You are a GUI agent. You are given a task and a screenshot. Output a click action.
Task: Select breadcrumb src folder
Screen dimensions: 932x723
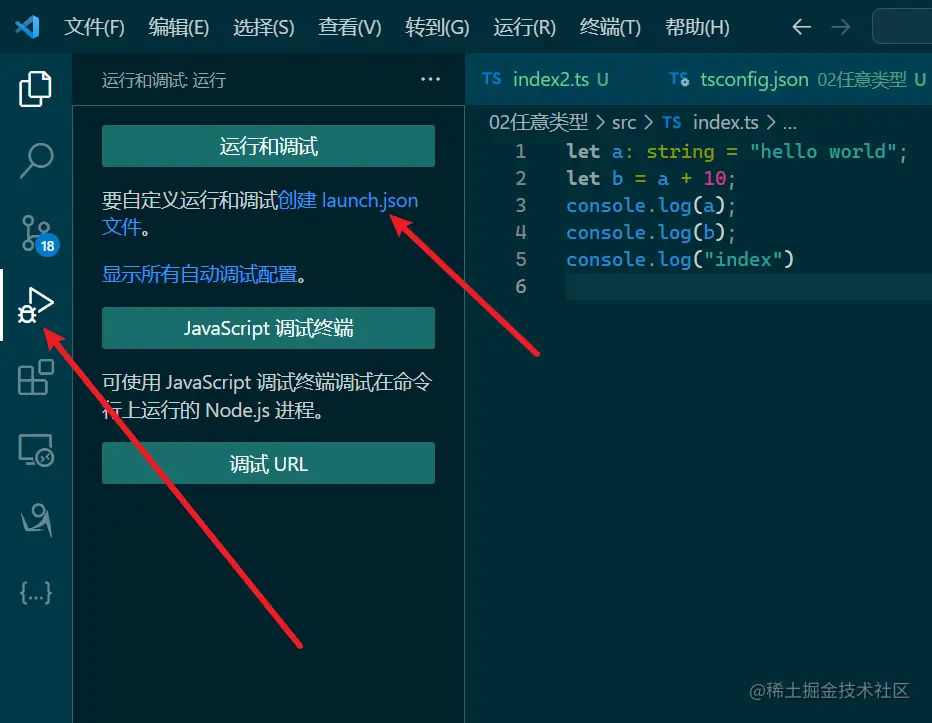(624, 122)
